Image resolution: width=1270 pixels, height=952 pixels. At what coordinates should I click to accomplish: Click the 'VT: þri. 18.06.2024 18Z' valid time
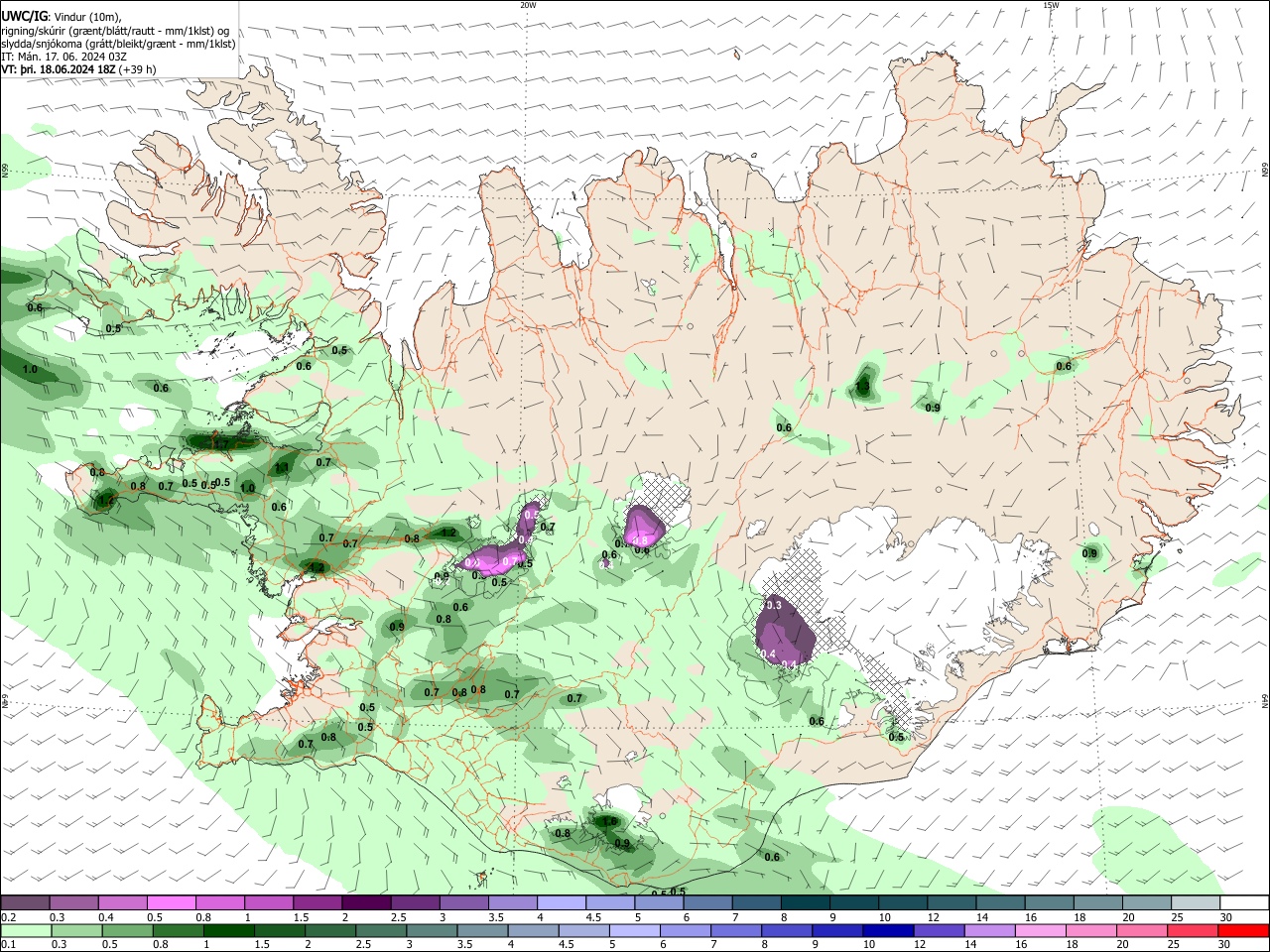(58, 69)
